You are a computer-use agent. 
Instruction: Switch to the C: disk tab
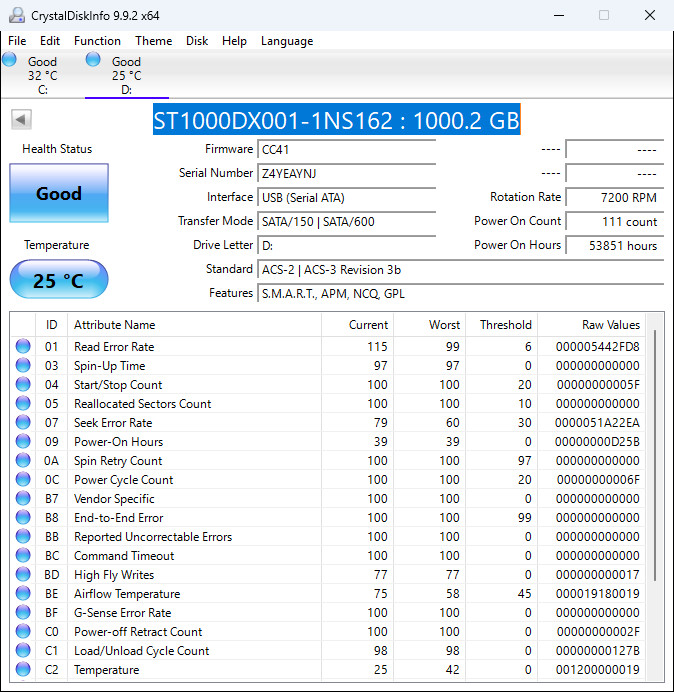[42, 75]
